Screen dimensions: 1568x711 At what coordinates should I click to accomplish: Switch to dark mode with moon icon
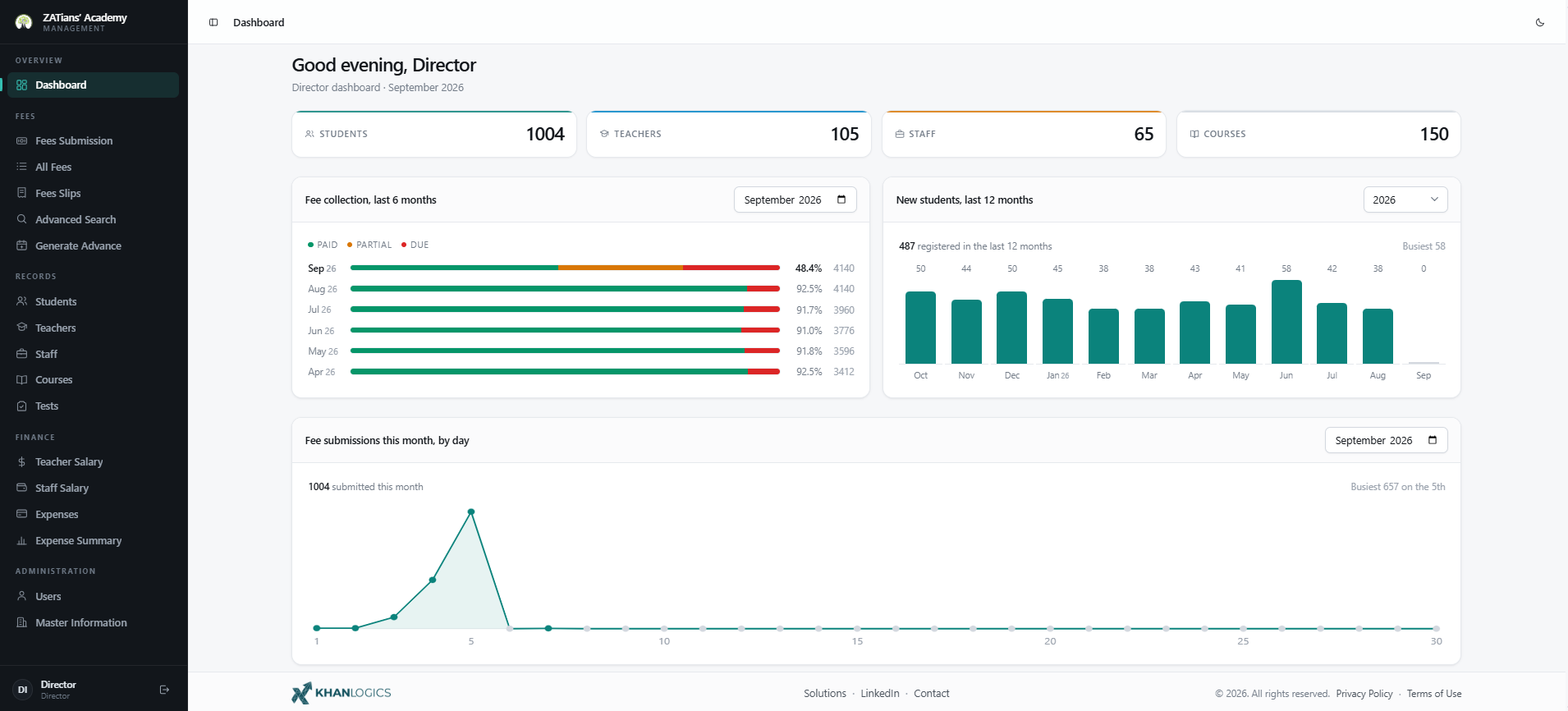click(1540, 22)
